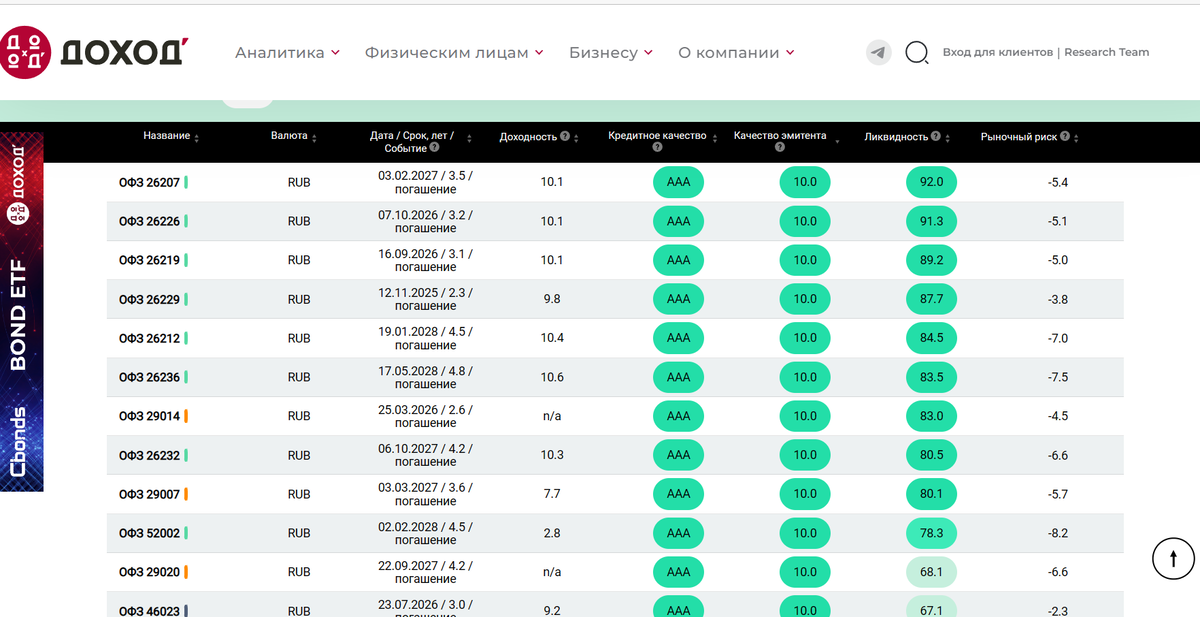Click yield value 7.7
1200x617 pixels.
pyautogui.click(x=552, y=494)
